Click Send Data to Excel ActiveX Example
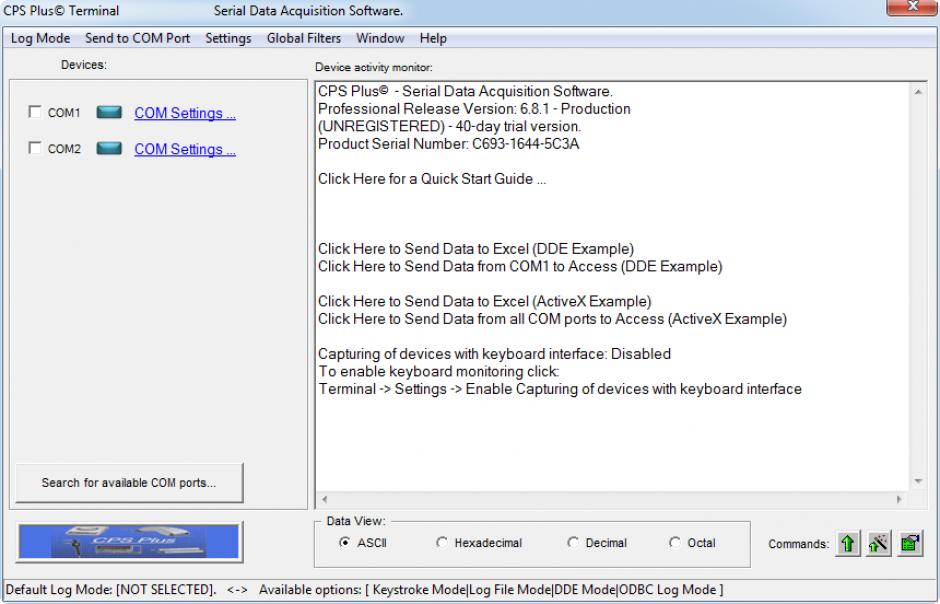The image size is (940, 604). [x=485, y=301]
